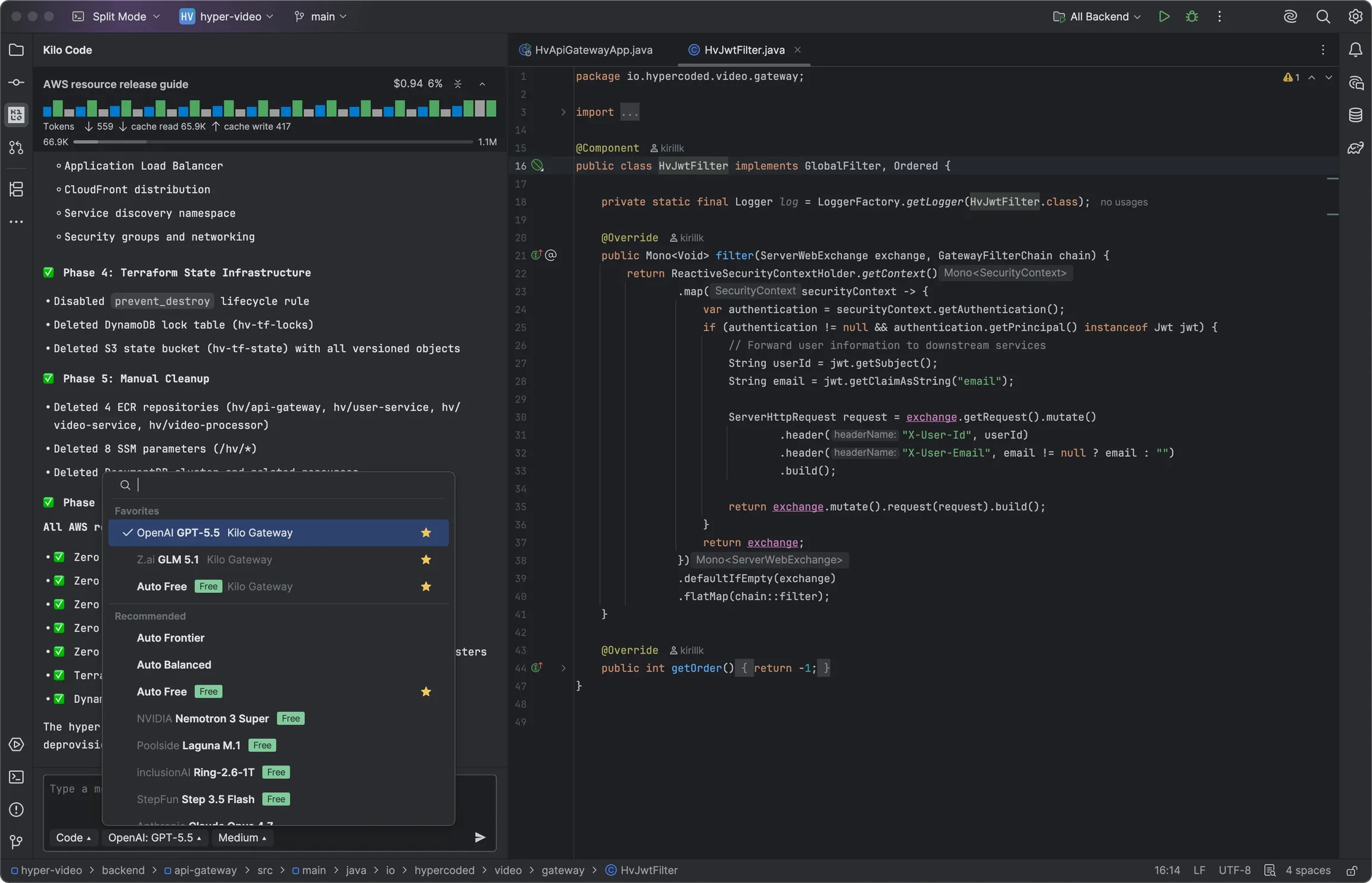This screenshot has width=1372, height=883.
Task: Click the context usage progress bar
Action: (273, 142)
